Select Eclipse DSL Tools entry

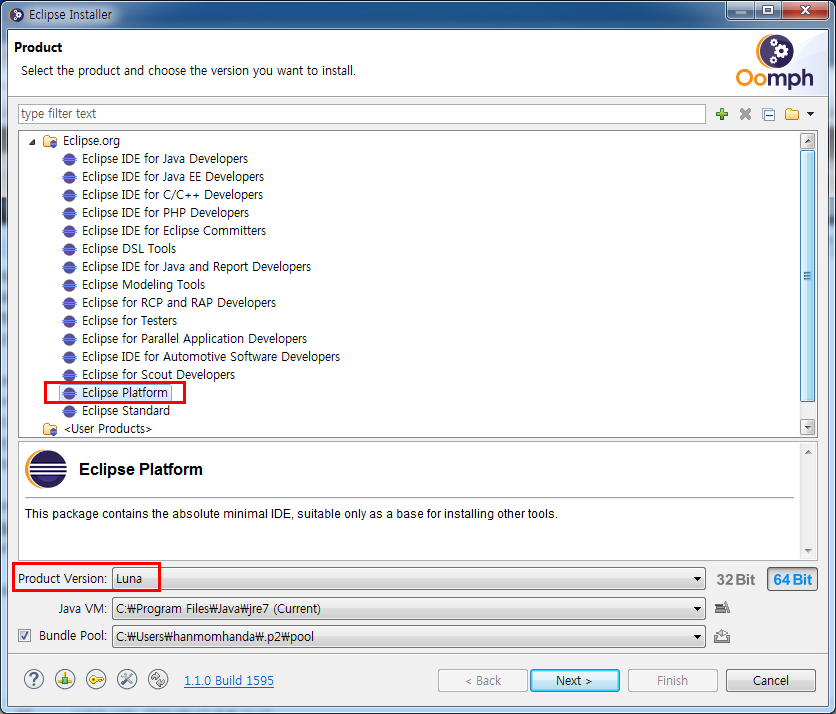[129, 249]
